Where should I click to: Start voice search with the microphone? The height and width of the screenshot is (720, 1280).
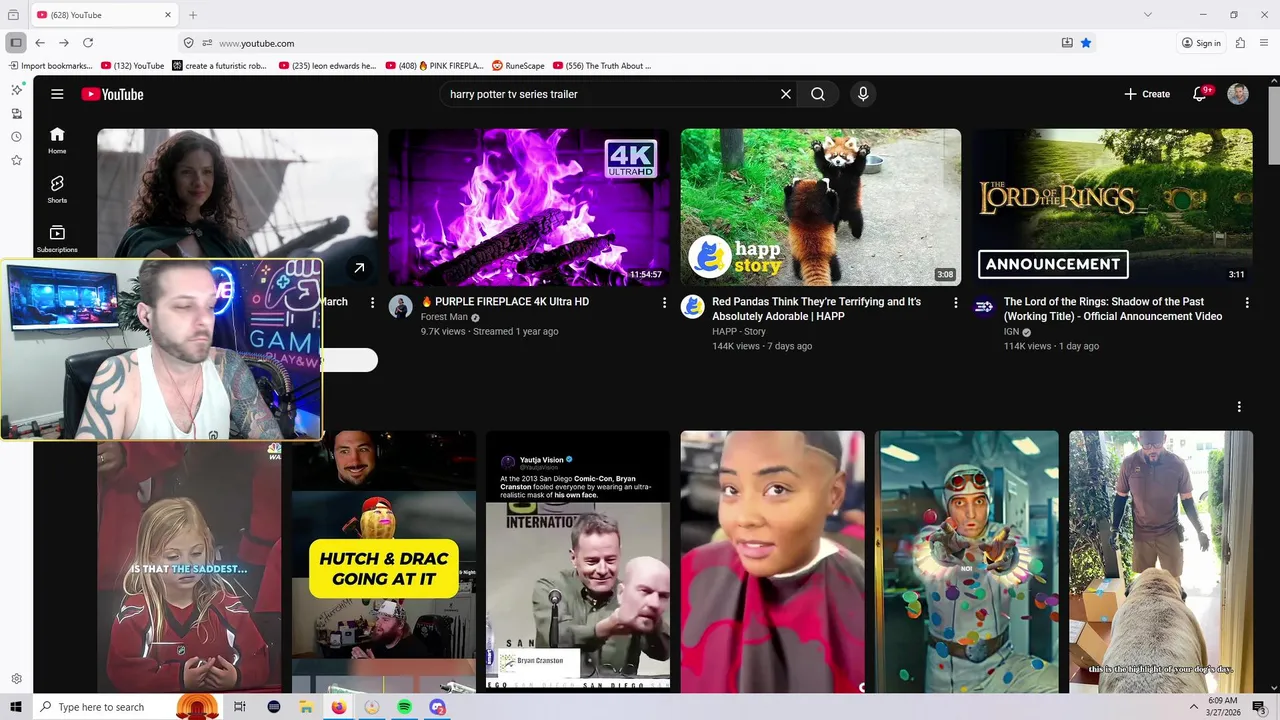863,94
